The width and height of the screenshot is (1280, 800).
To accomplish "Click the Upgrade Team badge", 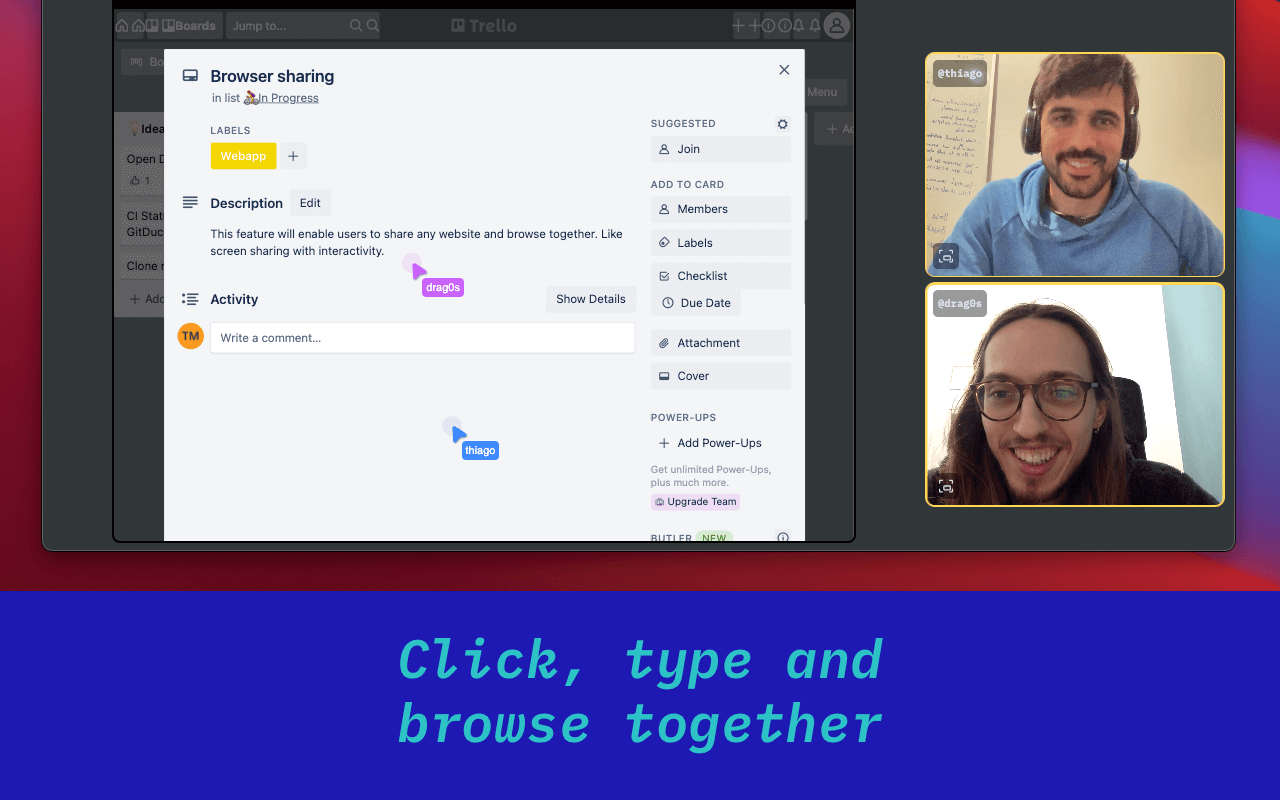I will pyautogui.click(x=695, y=501).
